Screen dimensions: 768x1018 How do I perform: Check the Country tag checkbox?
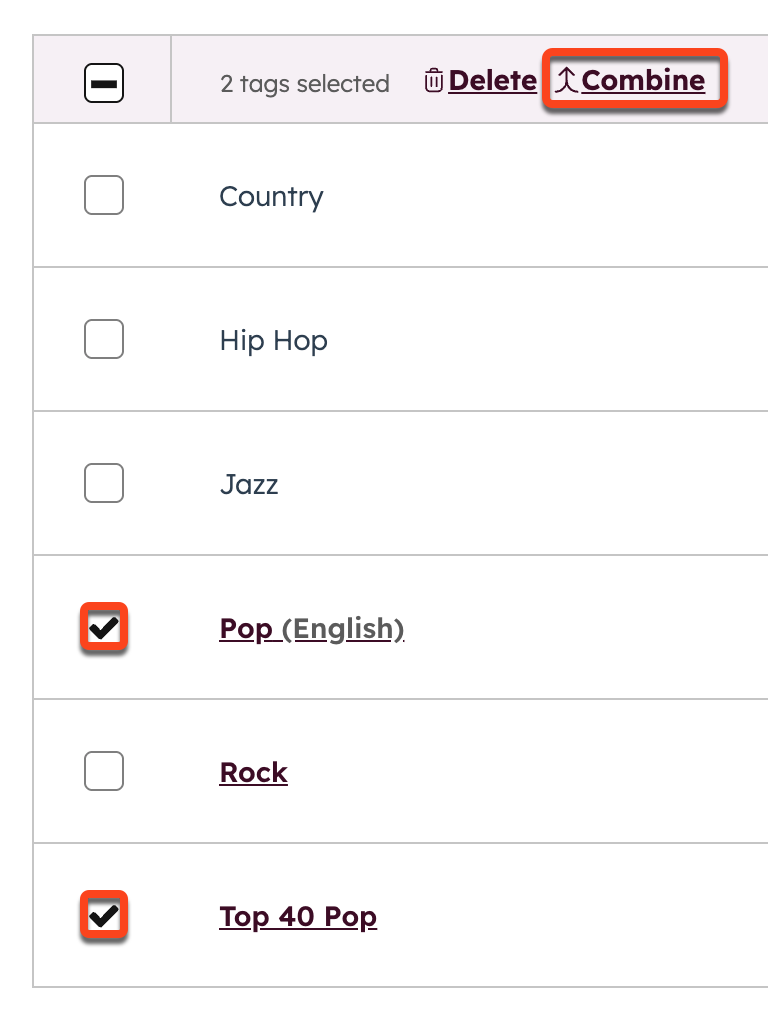104,196
